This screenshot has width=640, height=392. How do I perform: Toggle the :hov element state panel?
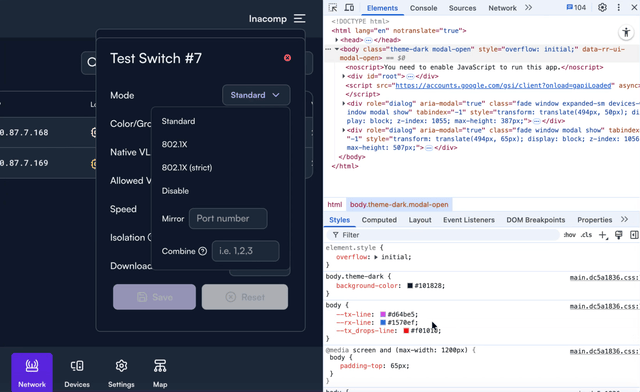[x=570, y=235]
